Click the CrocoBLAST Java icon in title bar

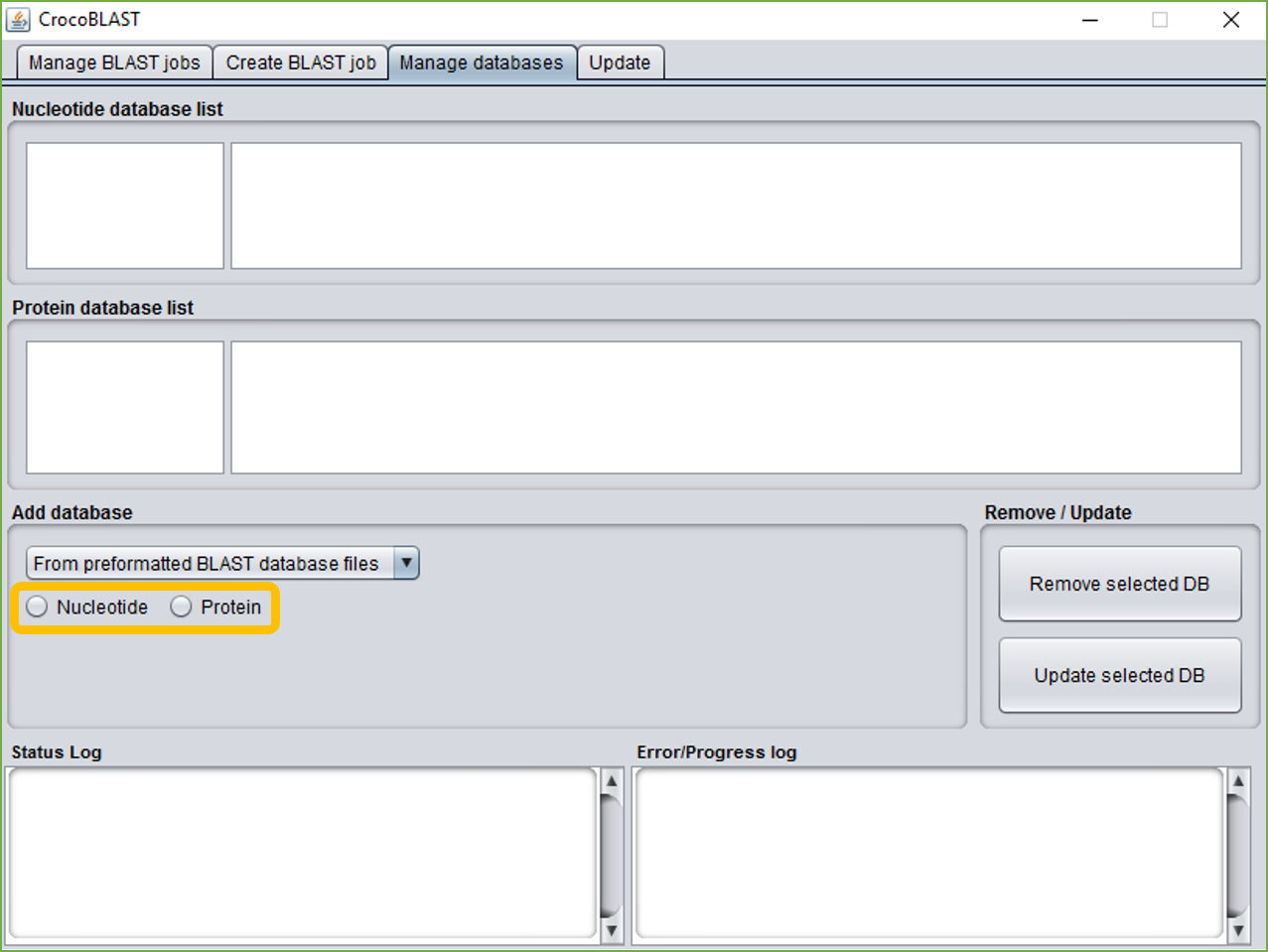[18, 19]
